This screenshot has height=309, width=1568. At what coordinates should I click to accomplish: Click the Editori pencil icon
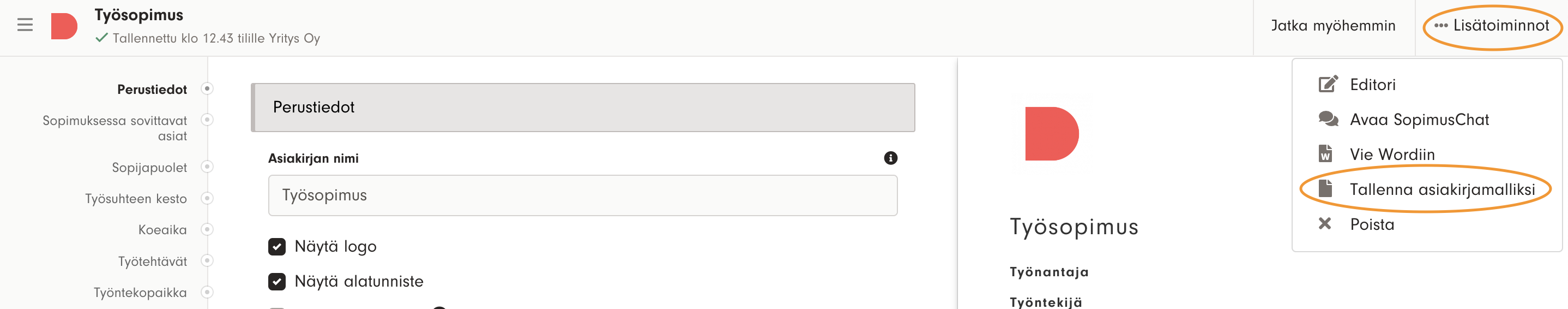1328,84
